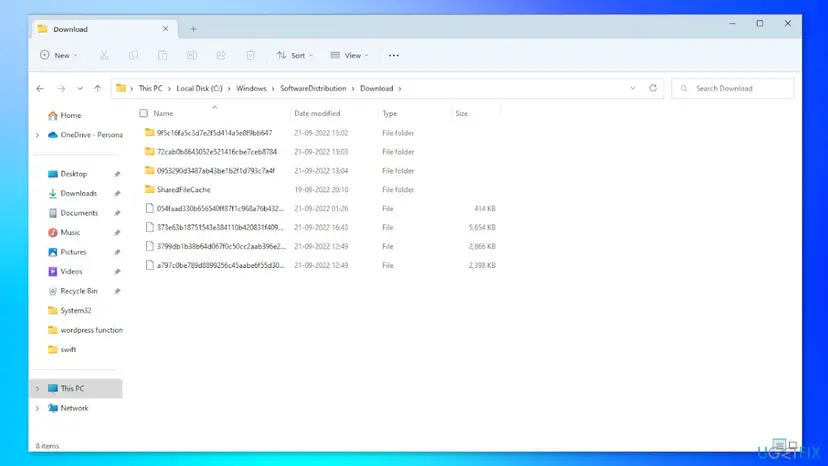This screenshot has height=466, width=828.
Task: Expand the This PC tree node
Action: pyautogui.click(x=37, y=389)
